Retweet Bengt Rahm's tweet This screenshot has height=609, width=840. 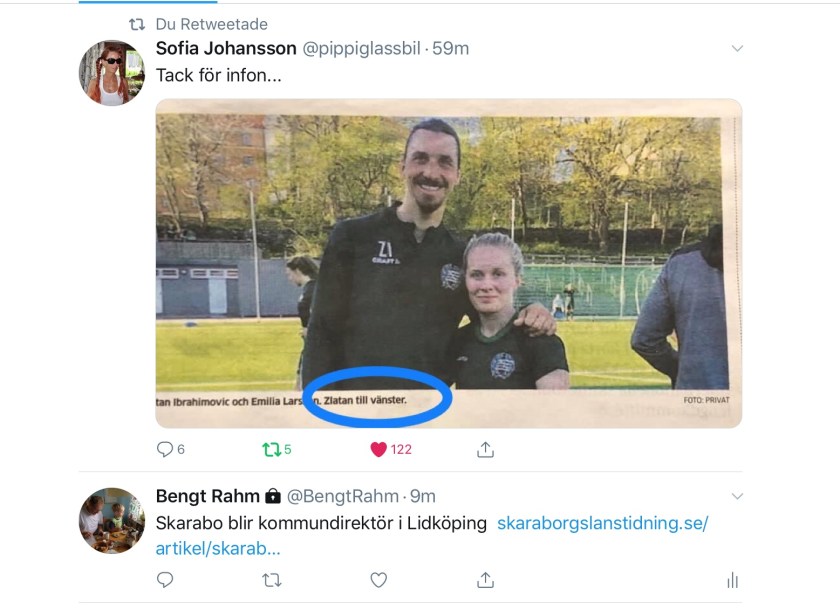[x=272, y=580]
